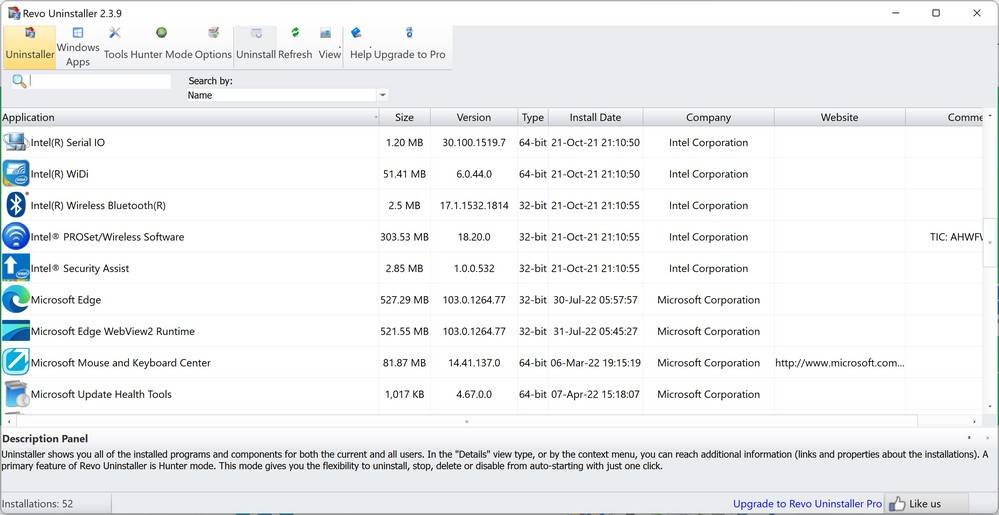This screenshot has width=999, height=515.
Task: Select the row Intel Security Assist
Action: click(492, 268)
